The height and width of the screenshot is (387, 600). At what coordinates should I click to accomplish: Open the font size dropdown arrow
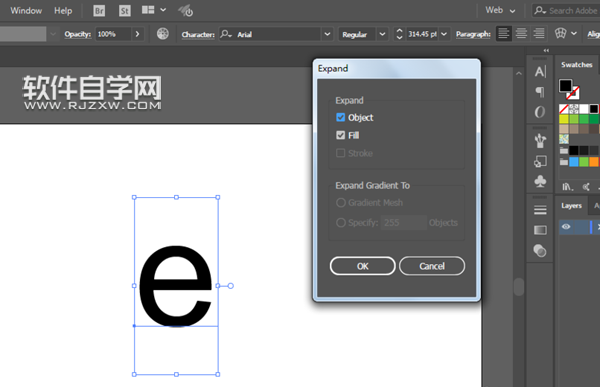(444, 34)
